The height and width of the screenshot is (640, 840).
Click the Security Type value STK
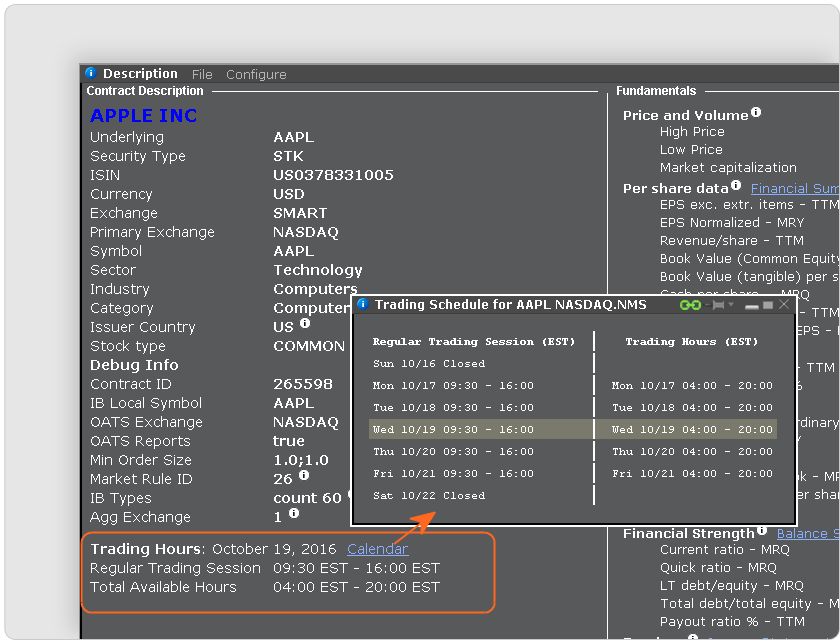288,156
